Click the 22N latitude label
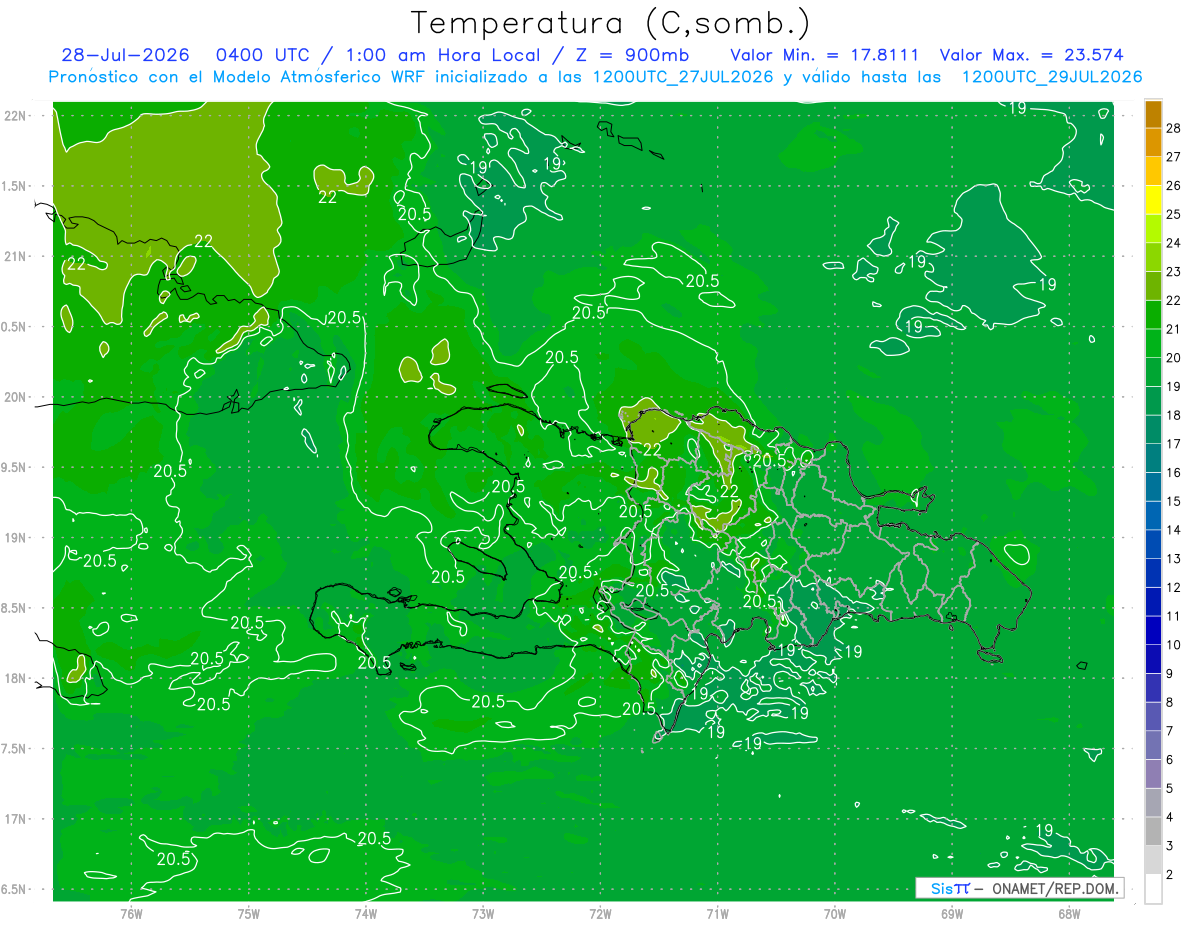The image size is (1200, 927). tap(16, 115)
